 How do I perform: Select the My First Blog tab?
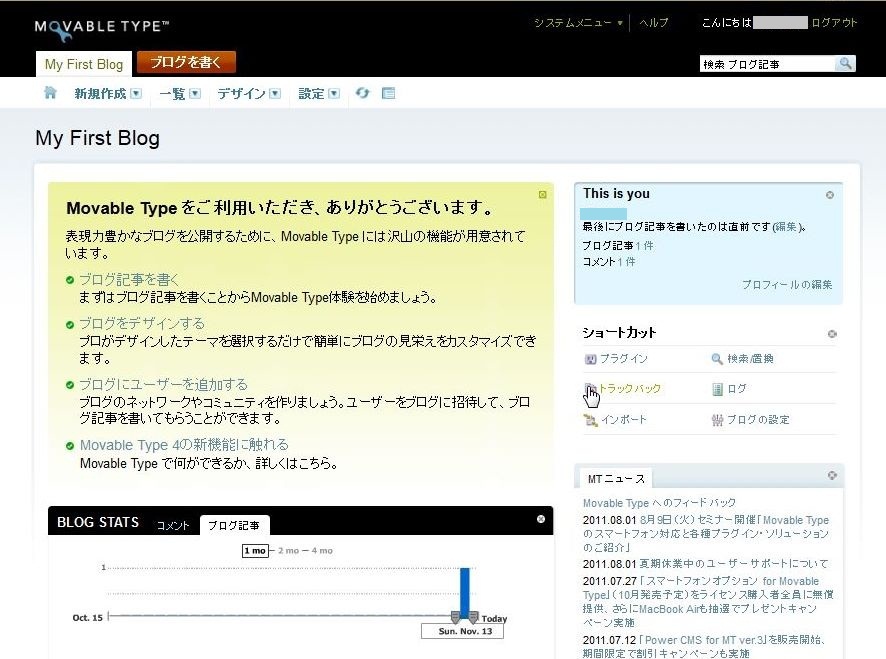[84, 64]
